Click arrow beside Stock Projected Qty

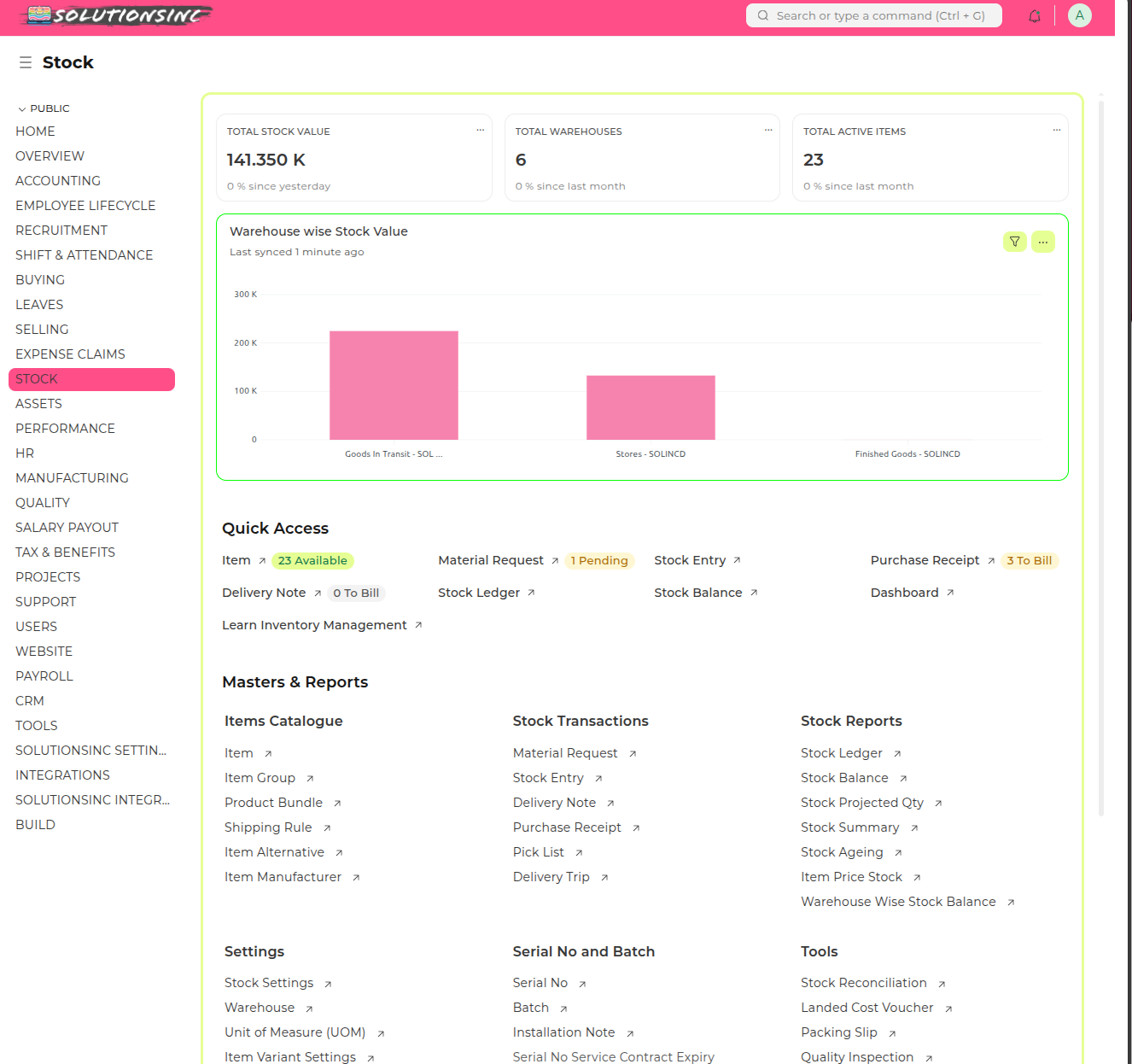(x=938, y=804)
